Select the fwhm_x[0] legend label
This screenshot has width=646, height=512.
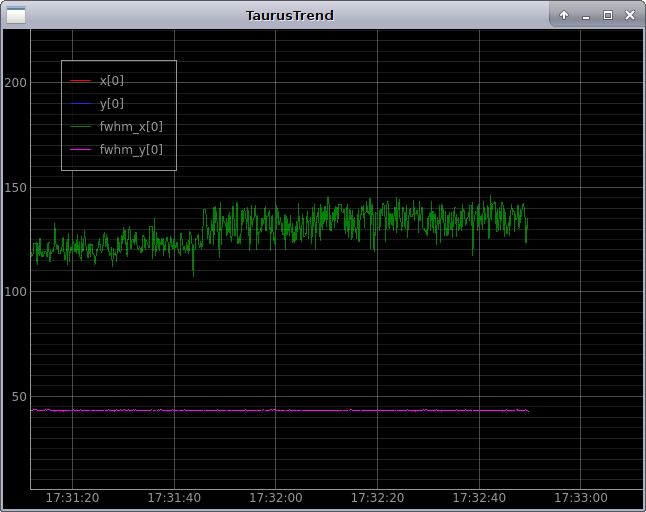click(x=131, y=127)
